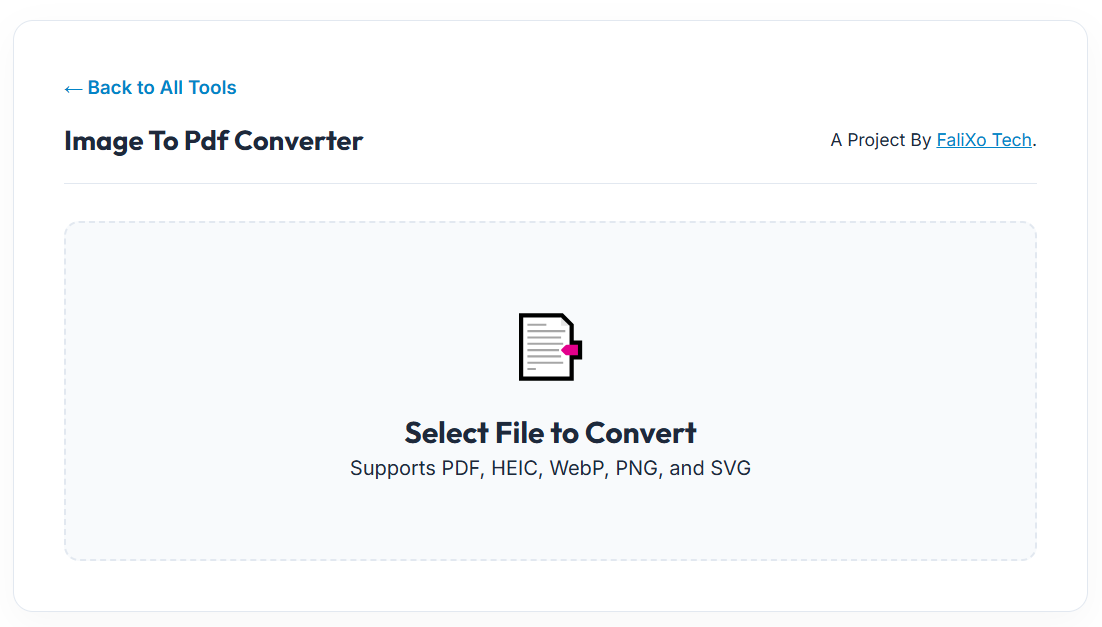The image size is (1102, 627).
Task: Open the Back to All Tools link
Action: coord(161,88)
